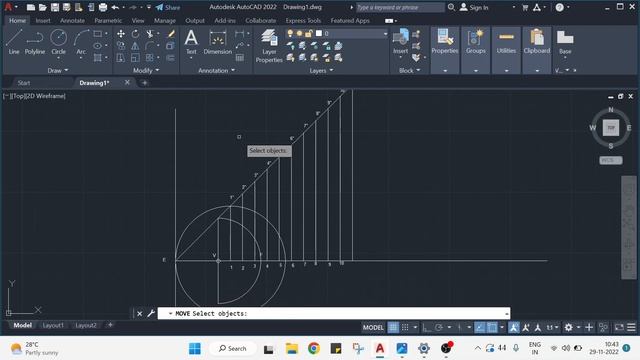
Task: Select the Line drawing tool
Action: pyautogui.click(x=14, y=42)
